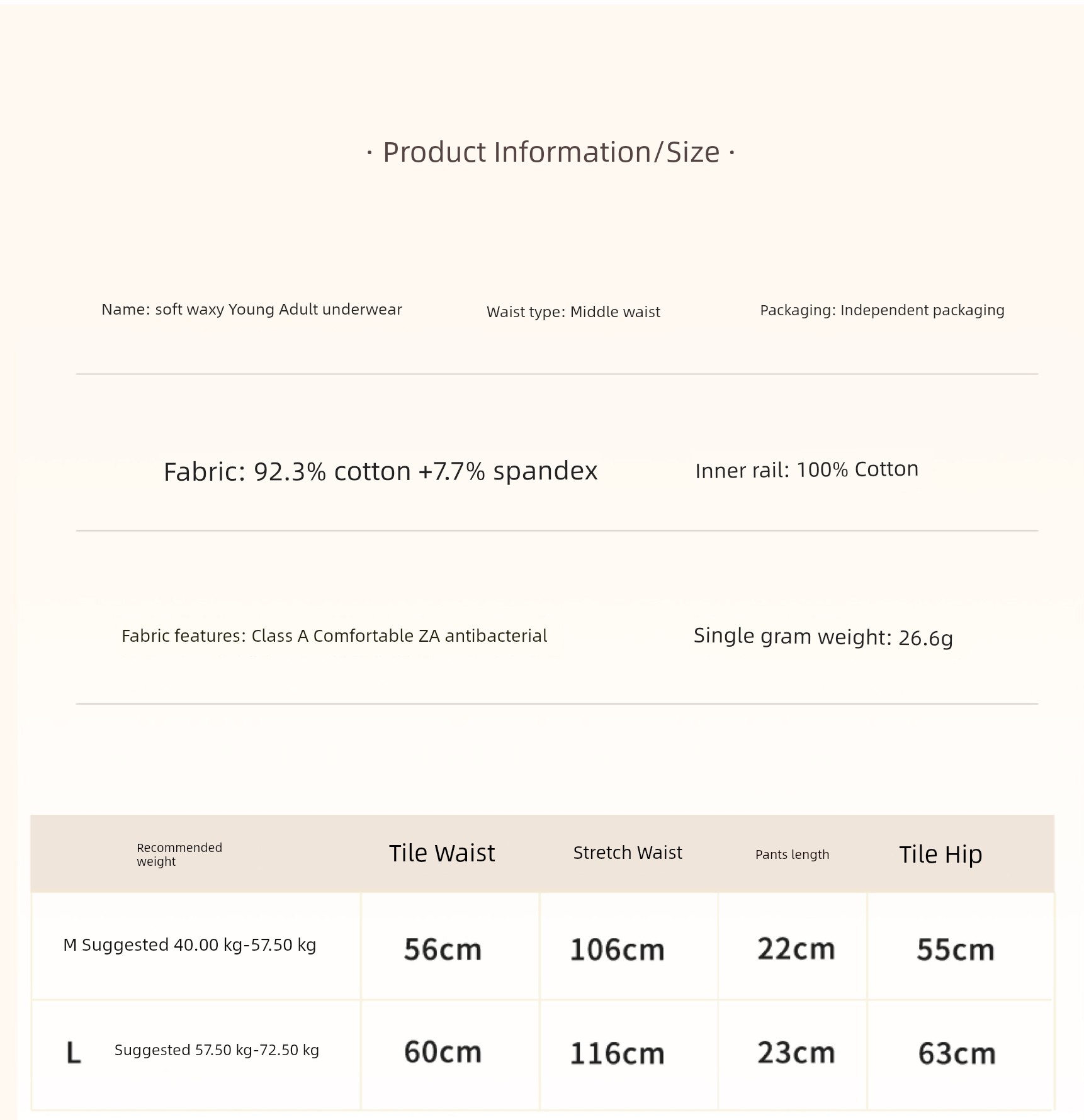Click the Fabric: 92.3% cotton +7.7% spandex line

[x=380, y=471]
